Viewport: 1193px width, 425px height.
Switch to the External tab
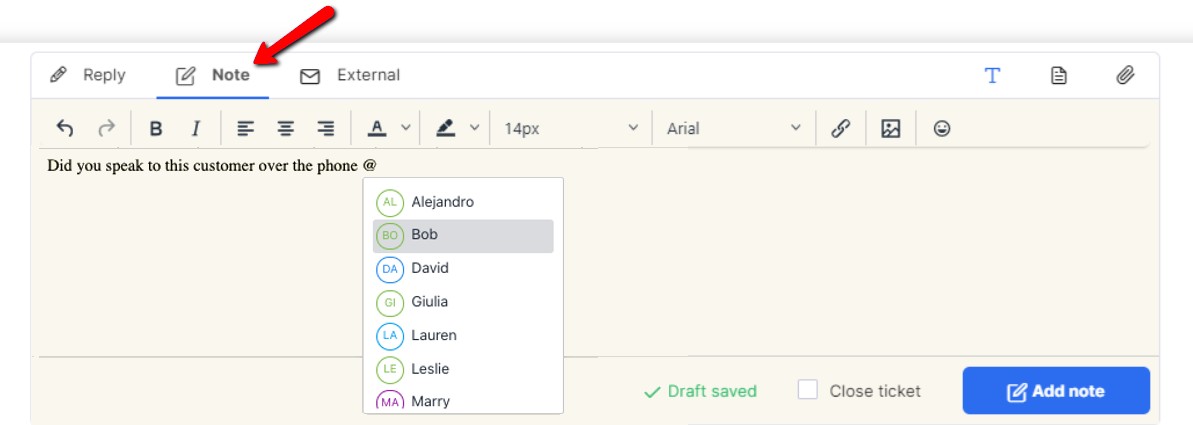tap(349, 75)
